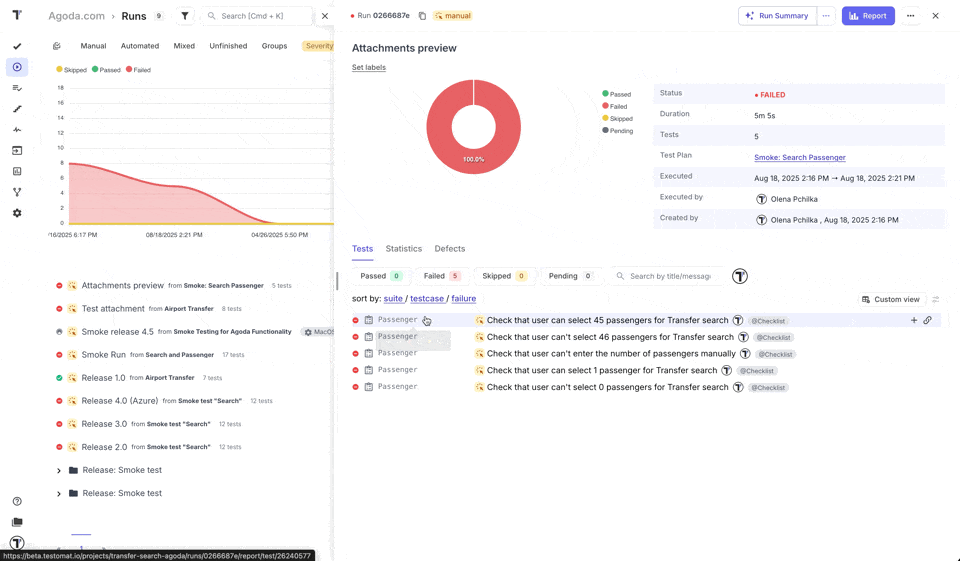Open the Smoke: Search Passenger test plan link
Viewport: 960px width, 561px height.
(x=799, y=157)
